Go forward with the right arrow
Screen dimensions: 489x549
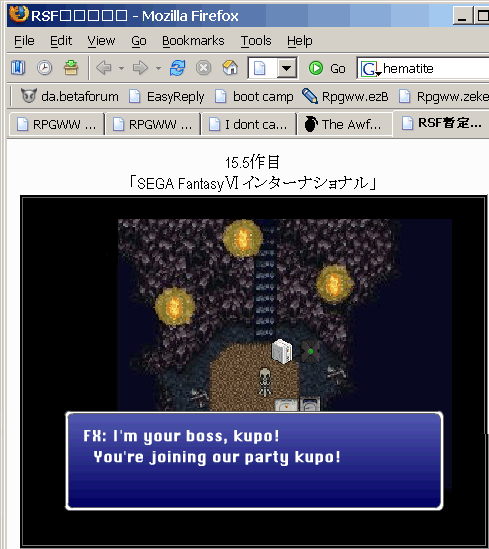point(140,68)
